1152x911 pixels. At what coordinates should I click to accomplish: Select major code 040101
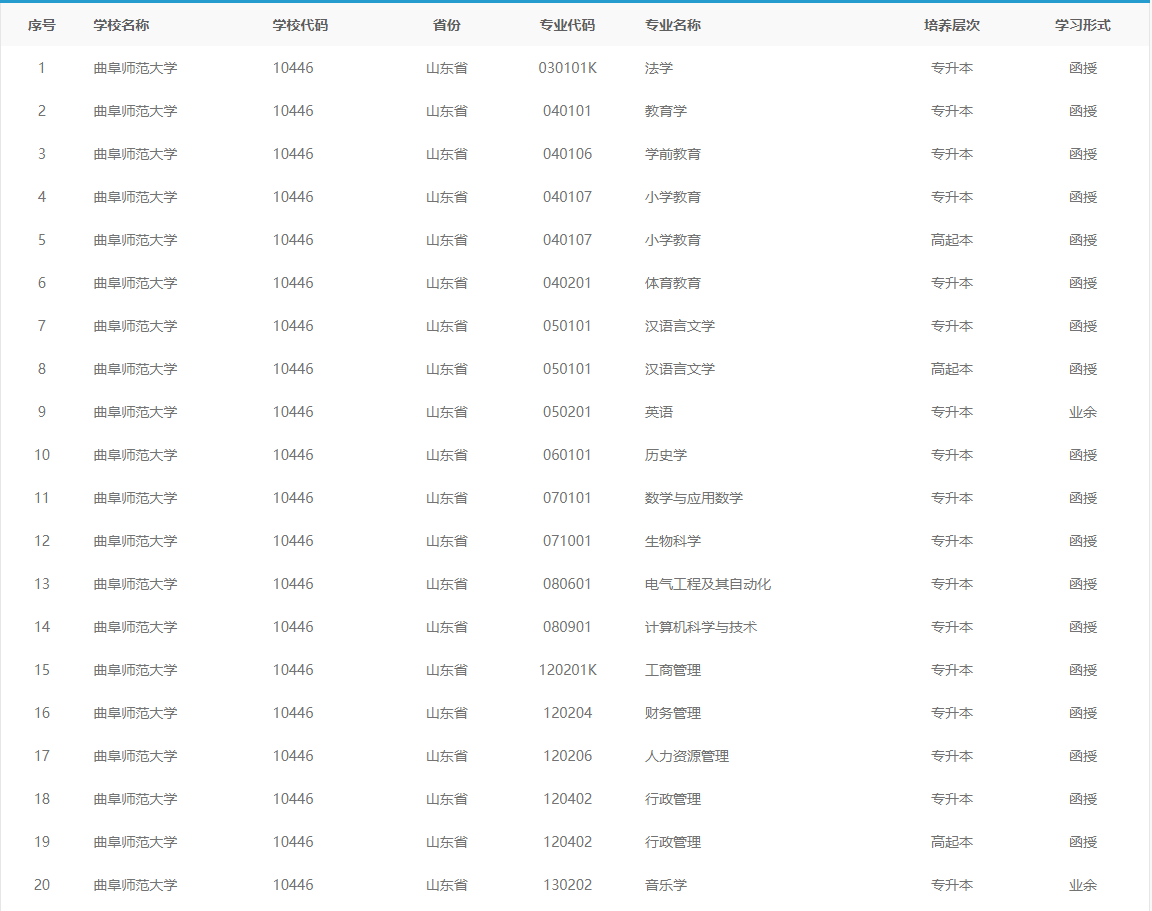click(x=567, y=111)
